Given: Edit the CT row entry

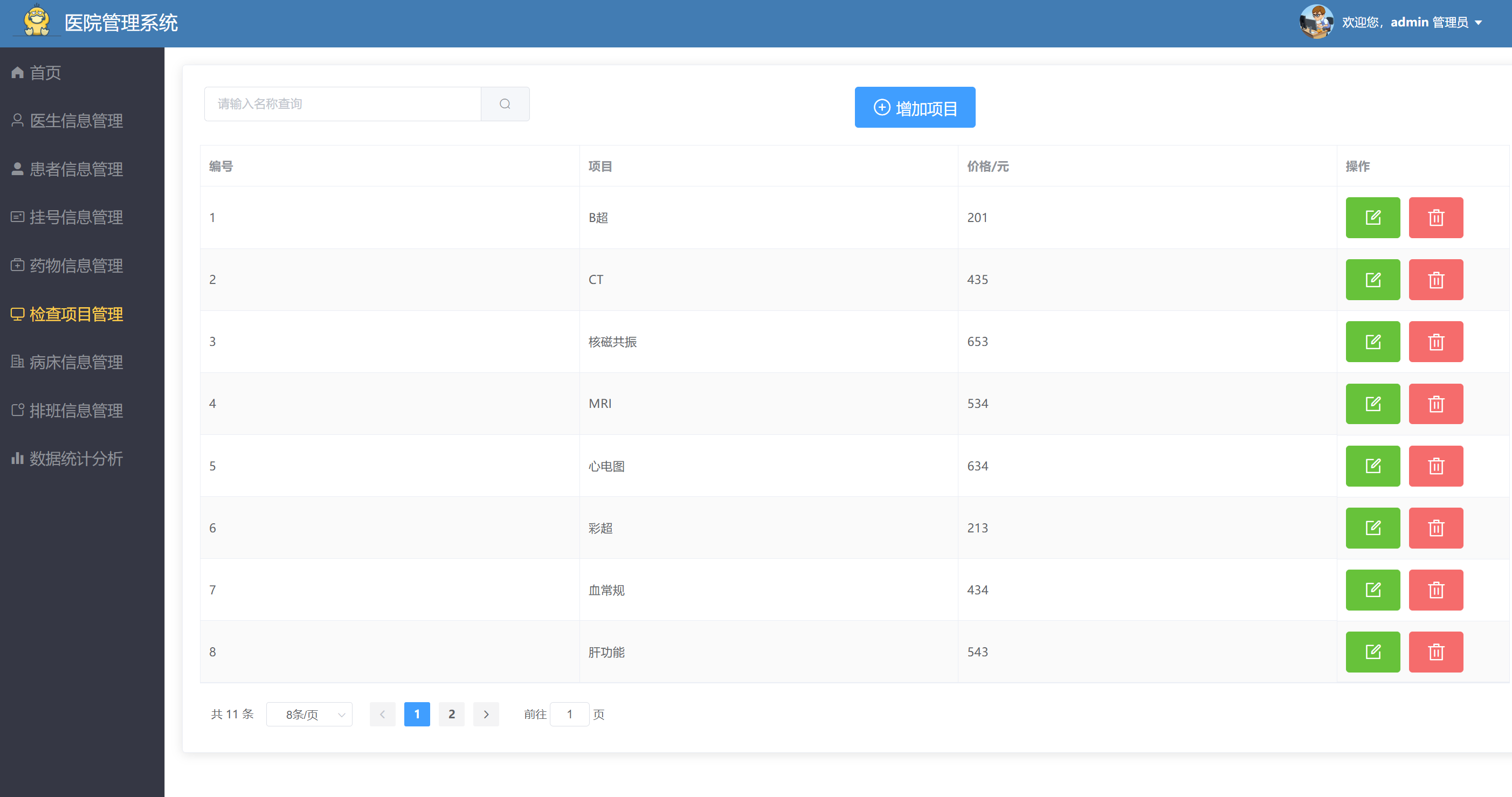Looking at the screenshot, I should coord(1372,279).
